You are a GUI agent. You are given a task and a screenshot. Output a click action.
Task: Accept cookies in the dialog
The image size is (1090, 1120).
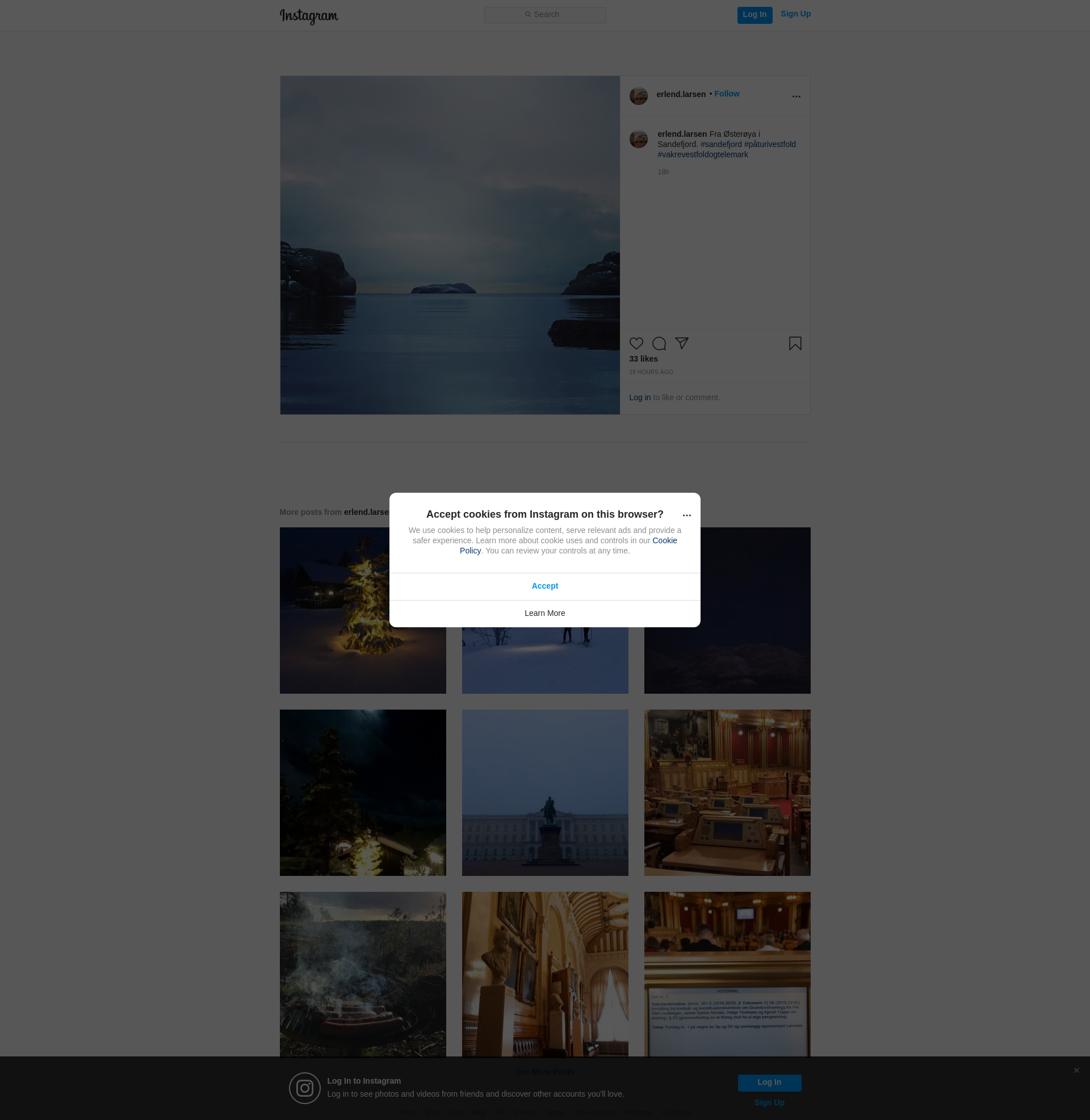point(544,586)
